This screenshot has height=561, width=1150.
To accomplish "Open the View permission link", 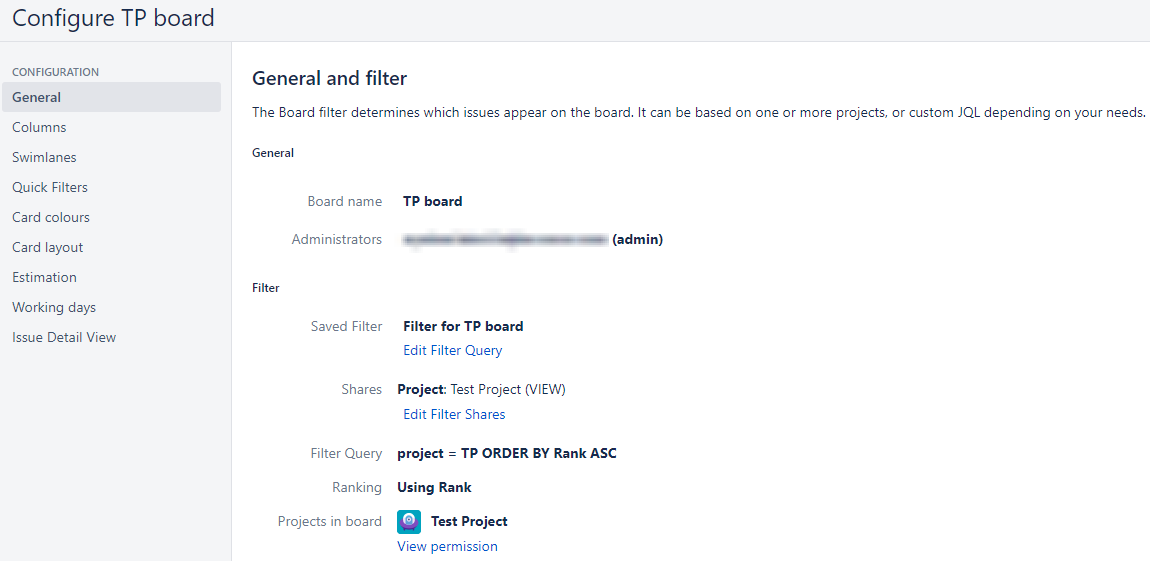I will [447, 546].
